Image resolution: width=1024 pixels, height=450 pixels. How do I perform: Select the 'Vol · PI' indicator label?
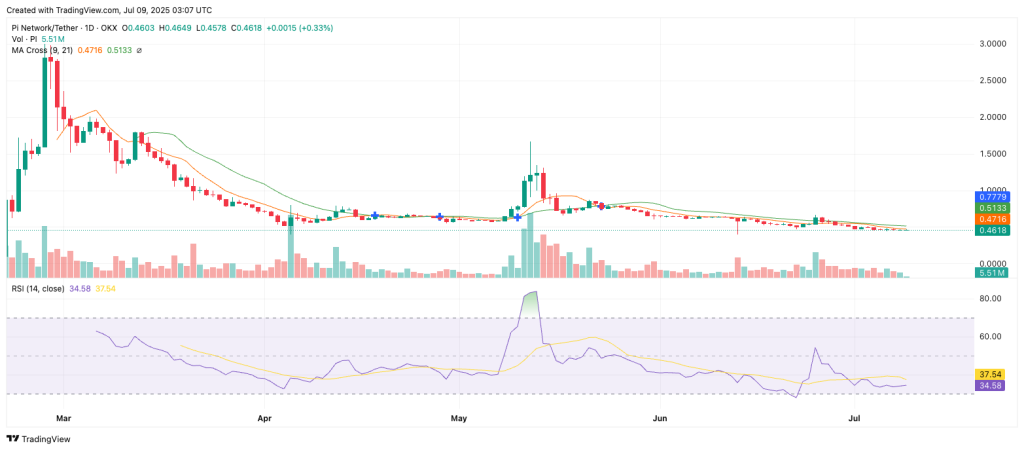click(x=24, y=39)
